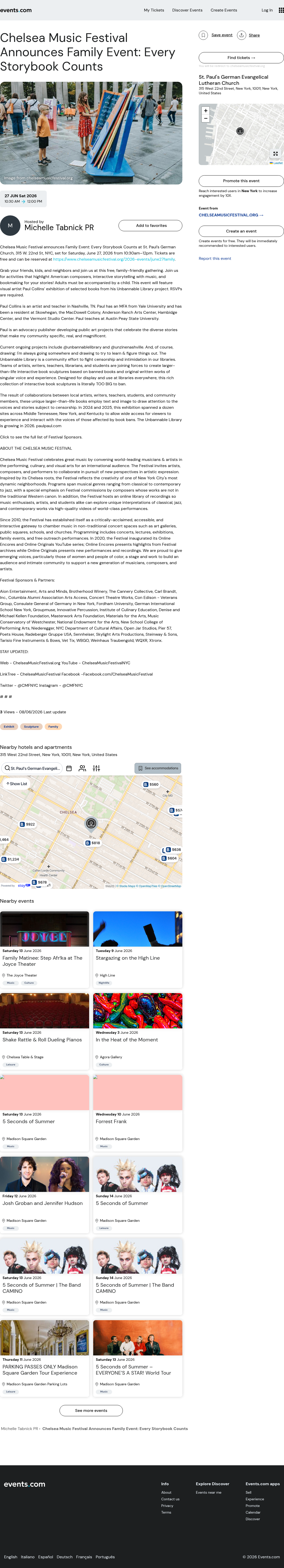
Task: Open the Contact us footer link
Action: (x=170, y=1499)
